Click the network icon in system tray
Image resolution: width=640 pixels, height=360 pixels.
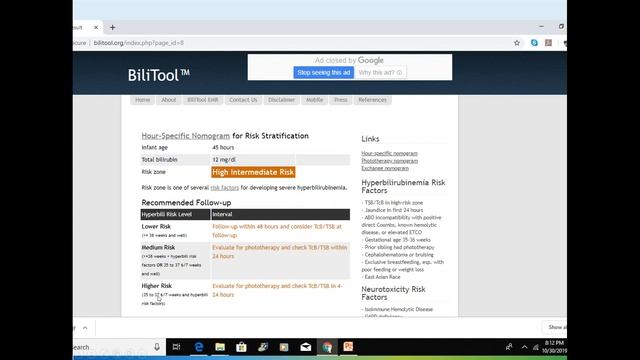(x=536, y=347)
